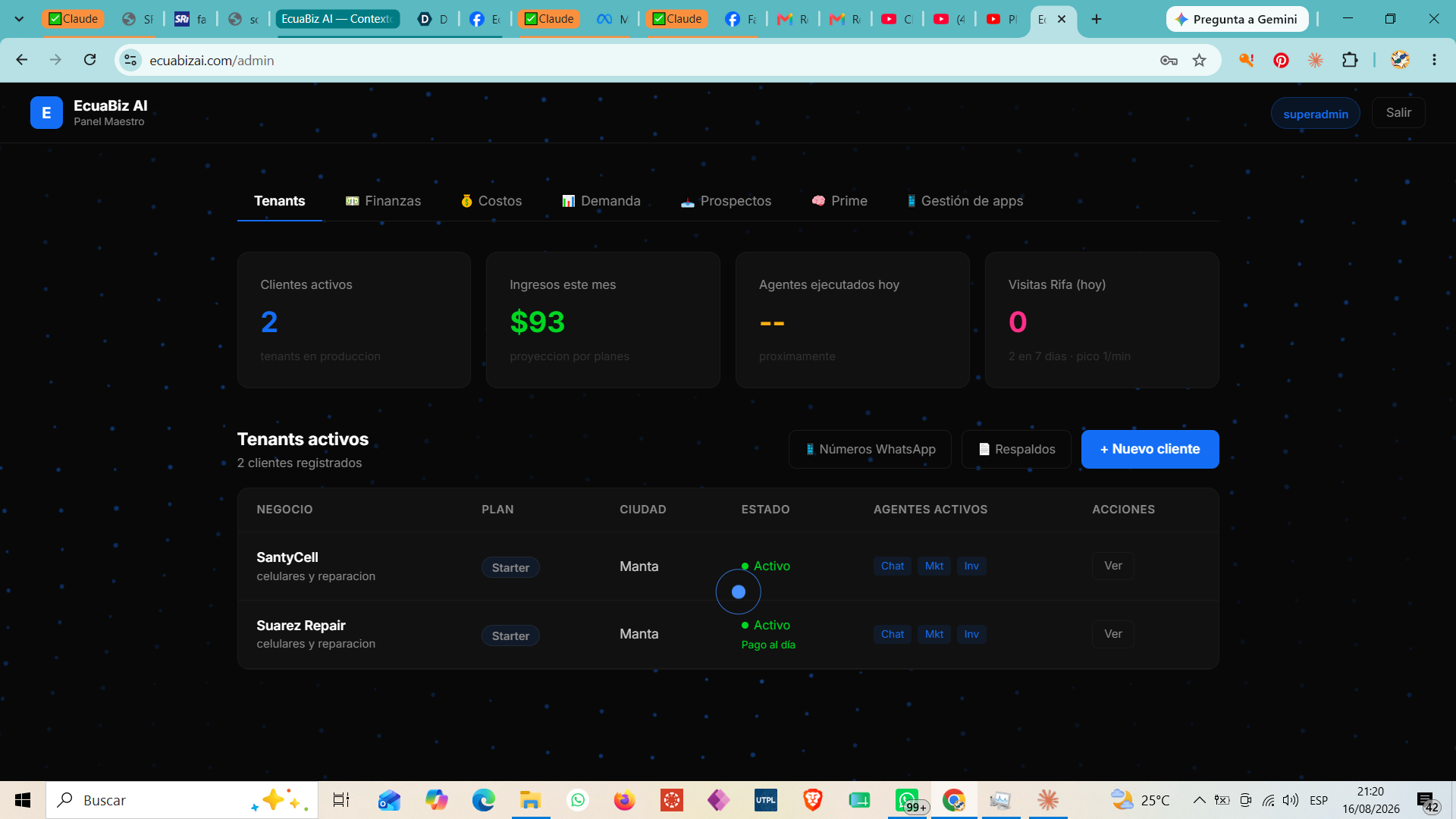Click the EcuaBiz AI logo icon
1456x819 pixels.
click(46, 113)
